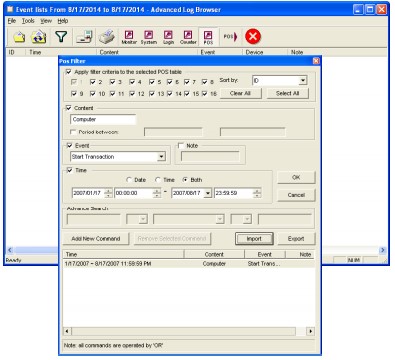Click the Device column header in main window
The height and width of the screenshot is (360, 395).
pos(265,52)
